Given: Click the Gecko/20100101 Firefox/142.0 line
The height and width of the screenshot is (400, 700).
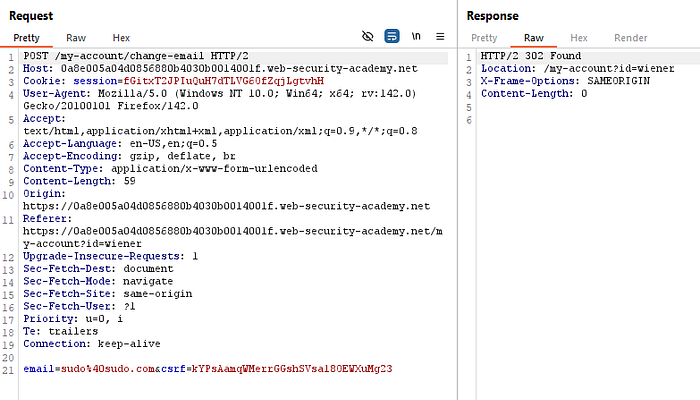Looking at the screenshot, I should (111, 106).
